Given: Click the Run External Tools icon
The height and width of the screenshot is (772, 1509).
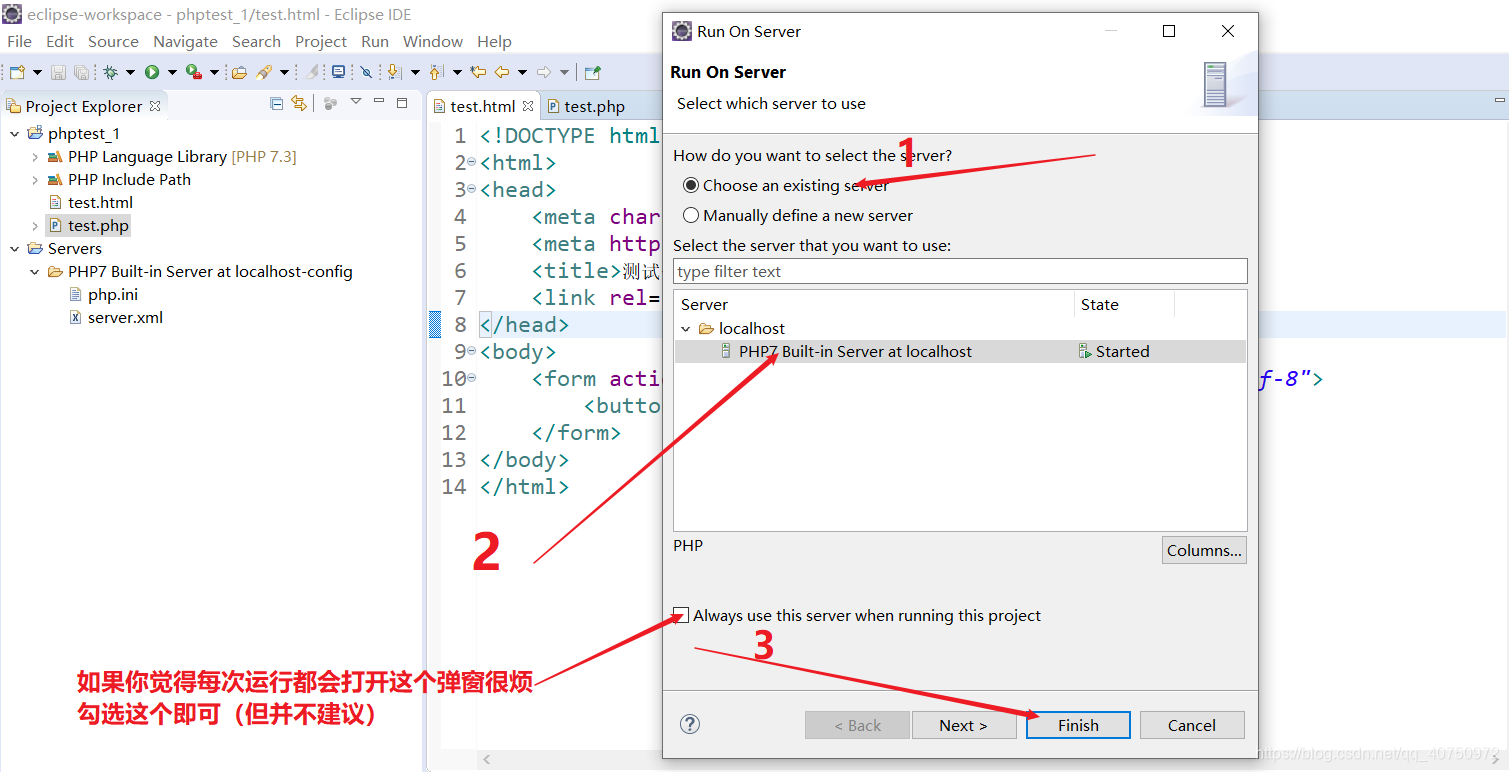Looking at the screenshot, I should [x=194, y=72].
